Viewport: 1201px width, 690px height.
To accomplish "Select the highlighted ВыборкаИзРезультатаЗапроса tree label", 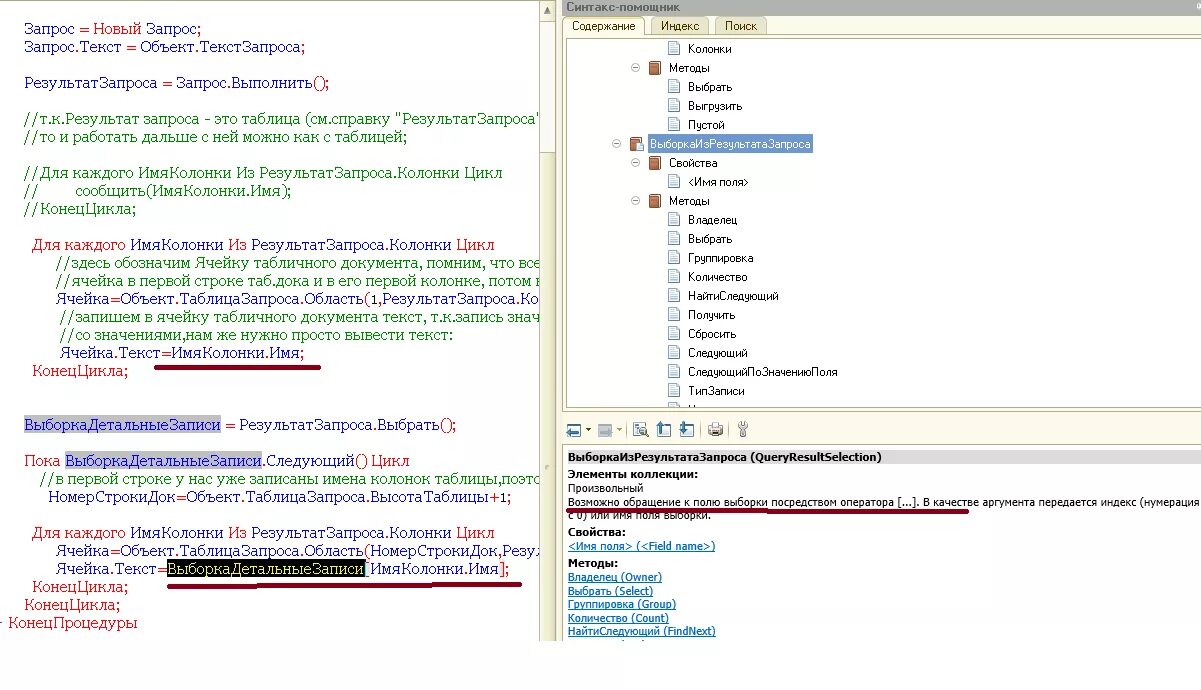I will pyautogui.click(x=730, y=144).
